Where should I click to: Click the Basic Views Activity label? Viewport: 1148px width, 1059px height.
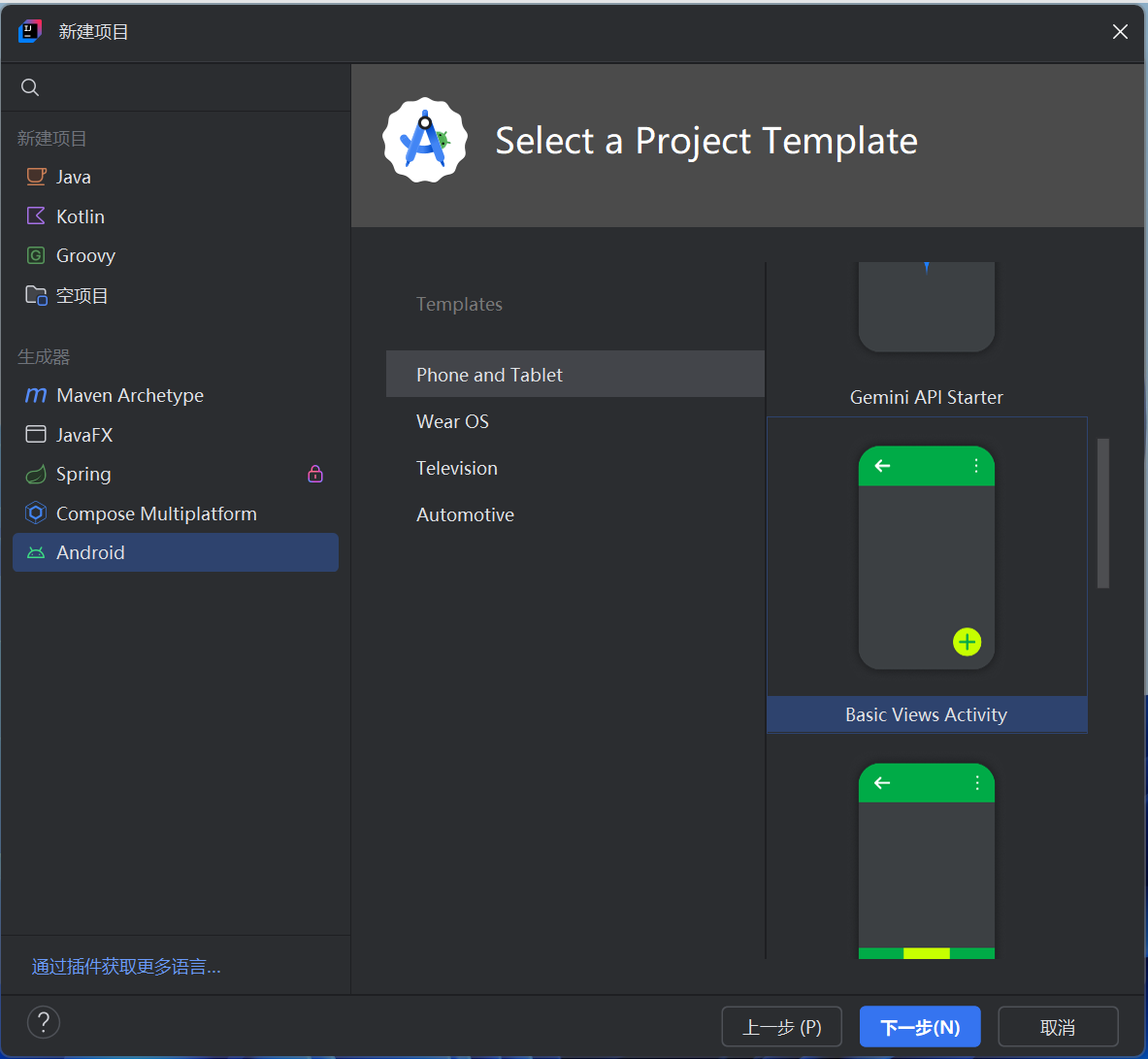(x=926, y=714)
